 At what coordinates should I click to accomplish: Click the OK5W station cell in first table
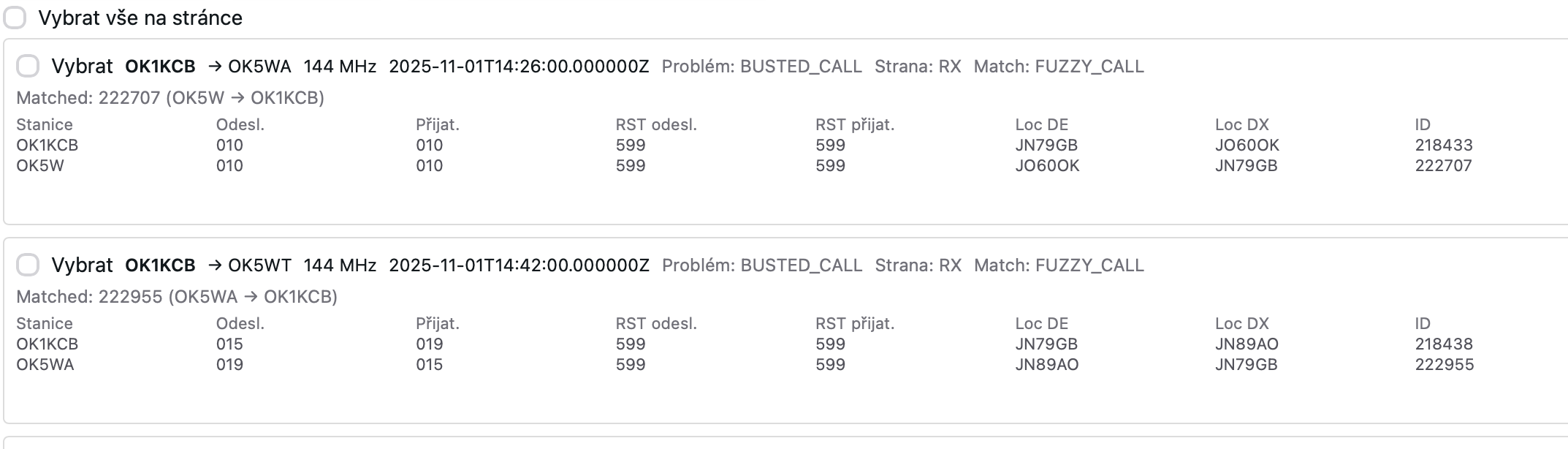point(40,165)
